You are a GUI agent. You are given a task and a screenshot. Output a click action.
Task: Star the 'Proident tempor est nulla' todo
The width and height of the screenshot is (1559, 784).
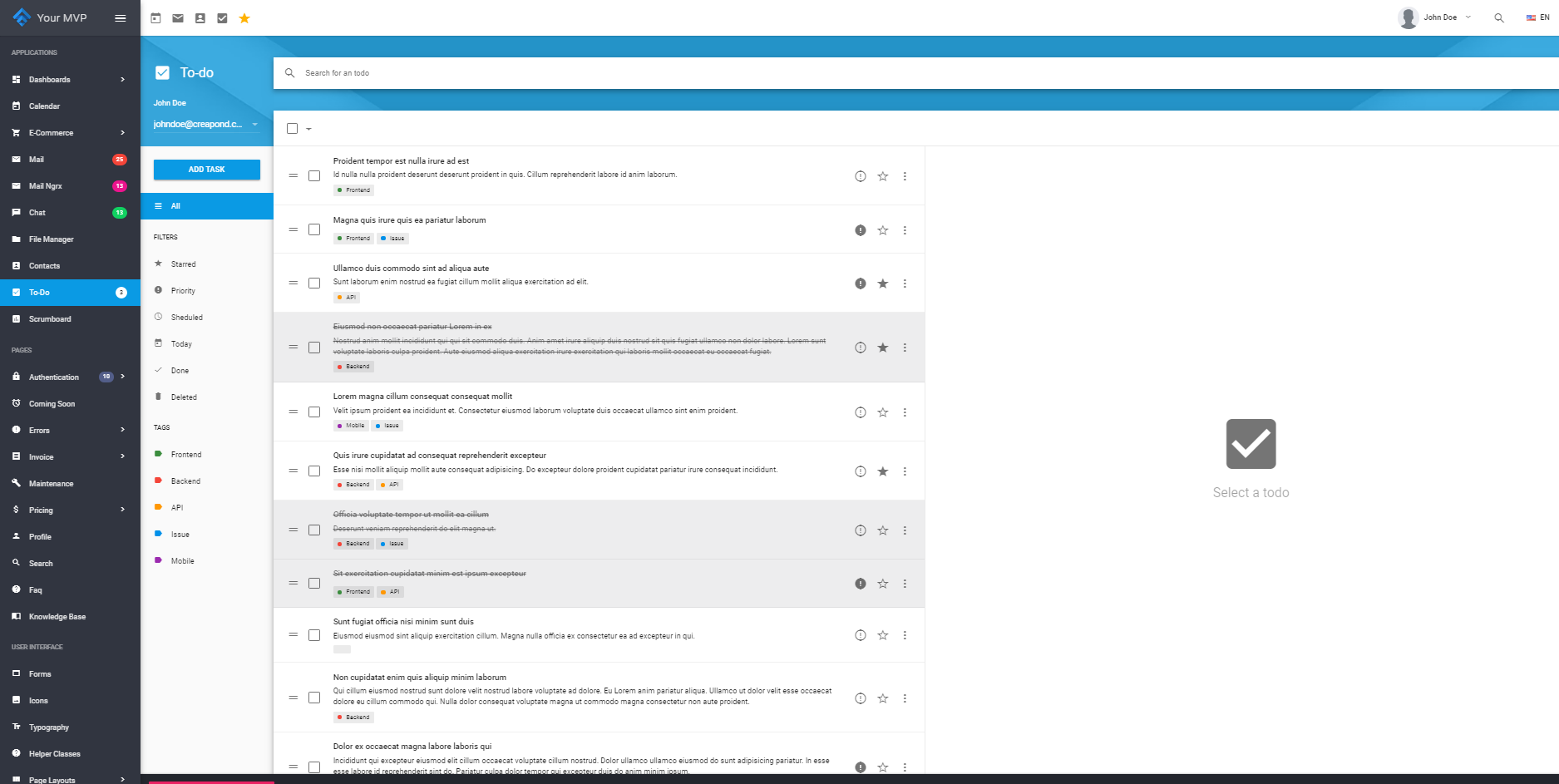(x=883, y=176)
